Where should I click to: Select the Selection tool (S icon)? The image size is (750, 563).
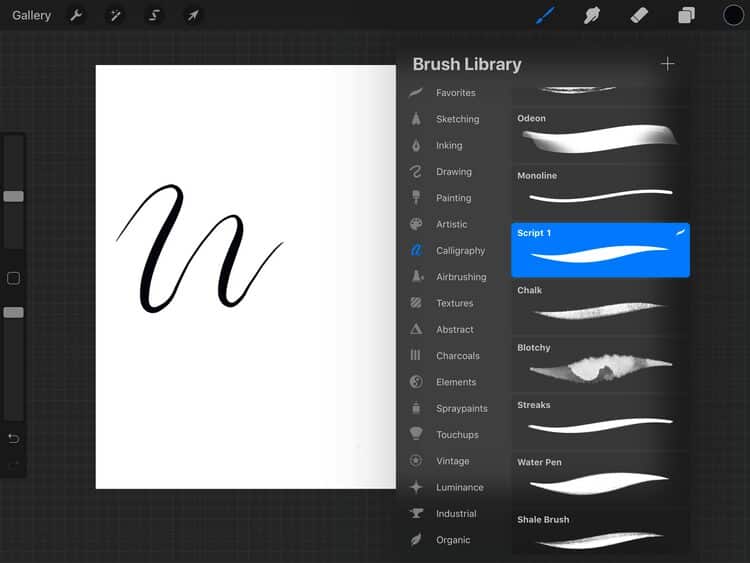tap(154, 15)
